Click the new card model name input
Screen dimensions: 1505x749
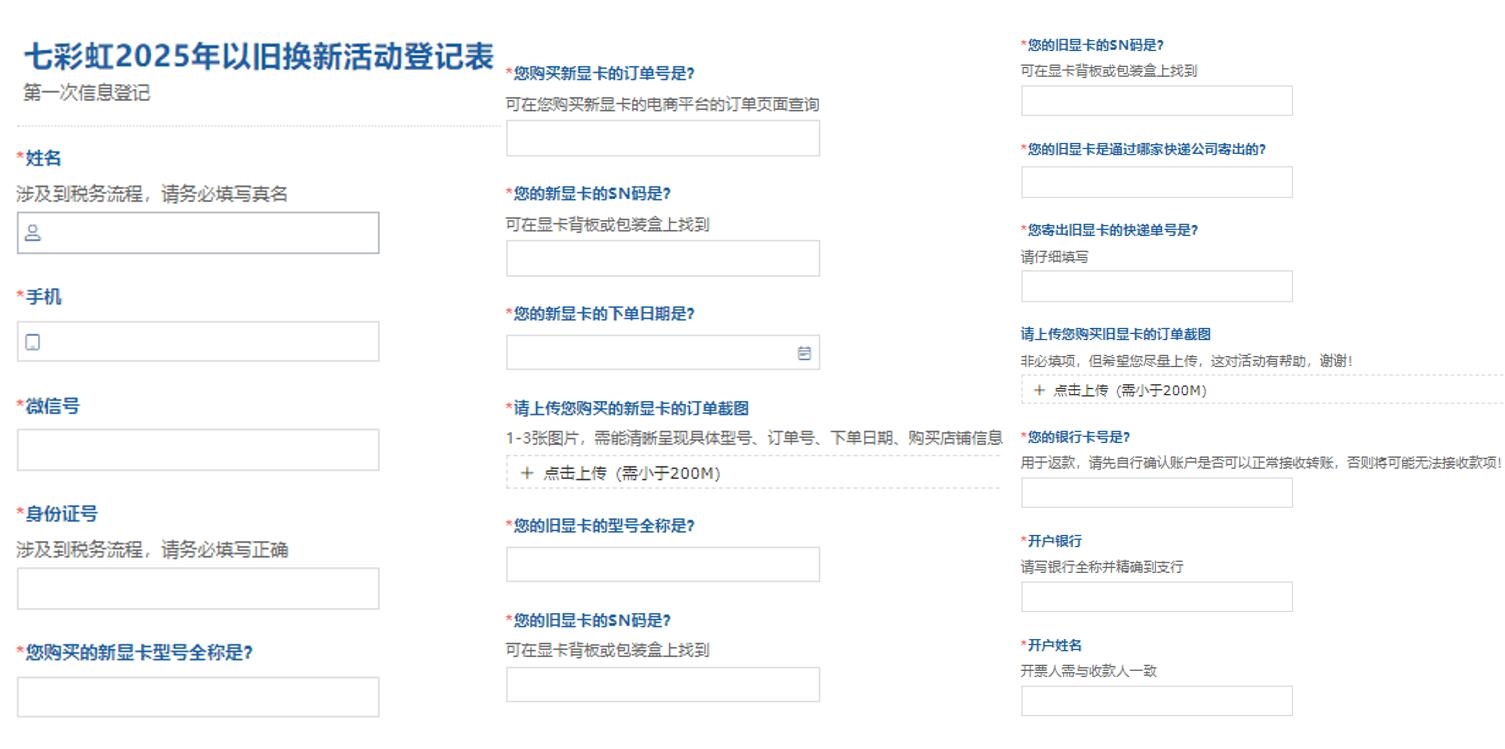198,697
